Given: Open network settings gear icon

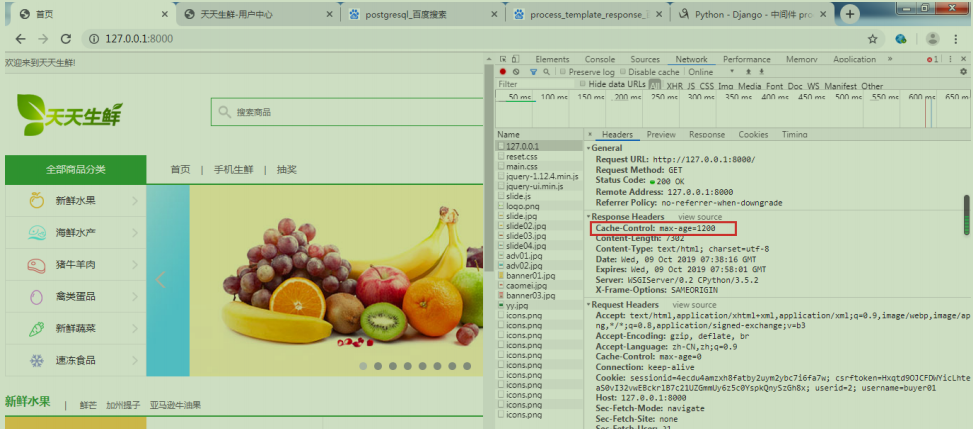Looking at the screenshot, I should (963, 72).
